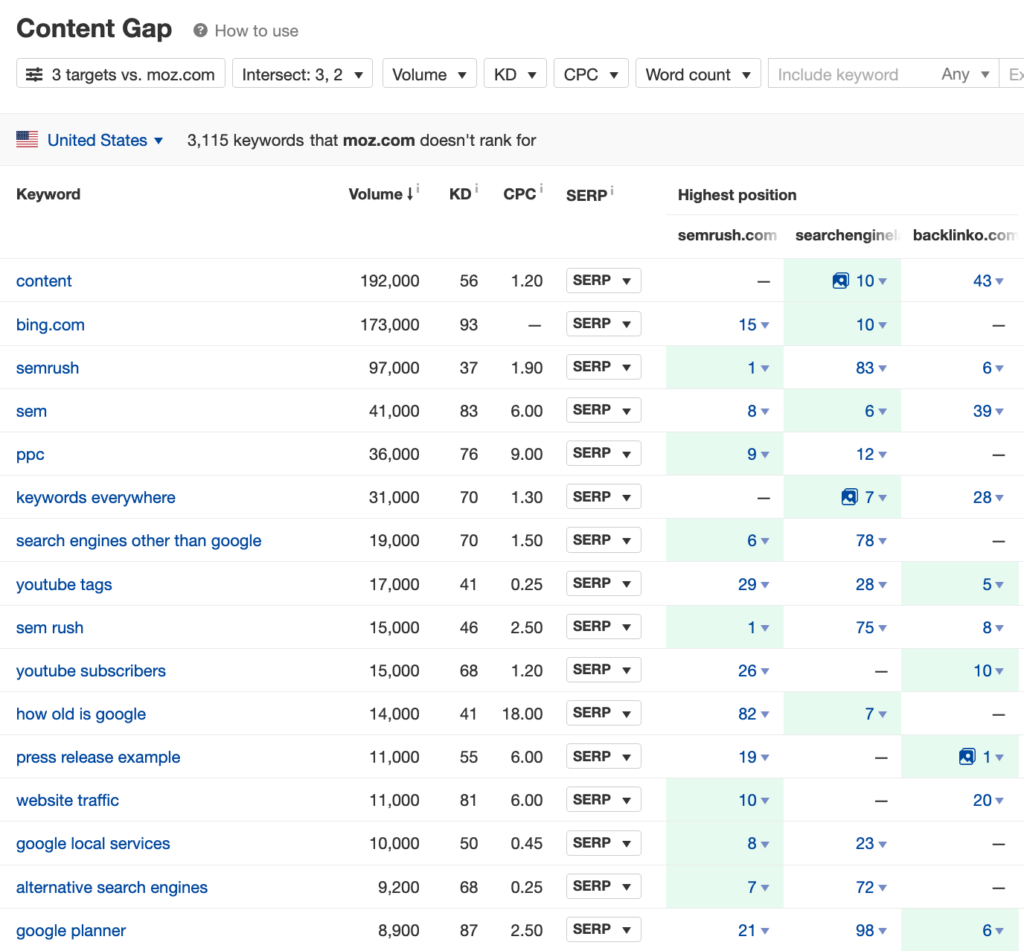Open the ppc keyword link
Screen dimensions: 1024x951
30,455
